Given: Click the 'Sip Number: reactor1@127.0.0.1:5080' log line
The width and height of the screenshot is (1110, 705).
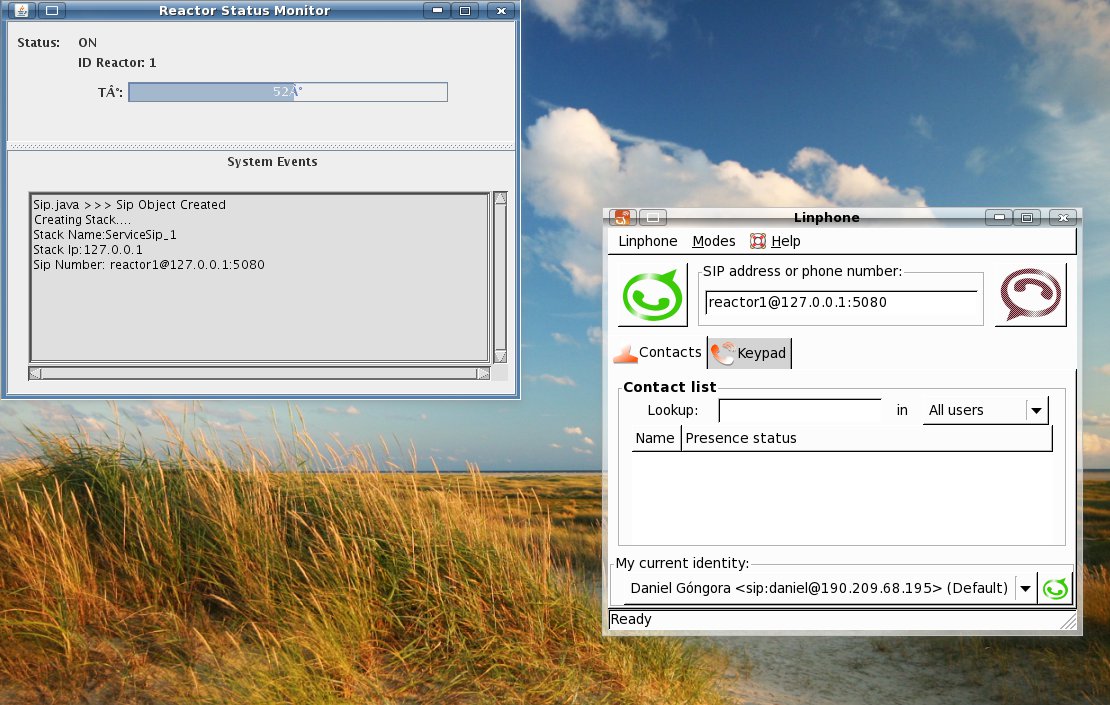Looking at the screenshot, I should click(x=149, y=265).
